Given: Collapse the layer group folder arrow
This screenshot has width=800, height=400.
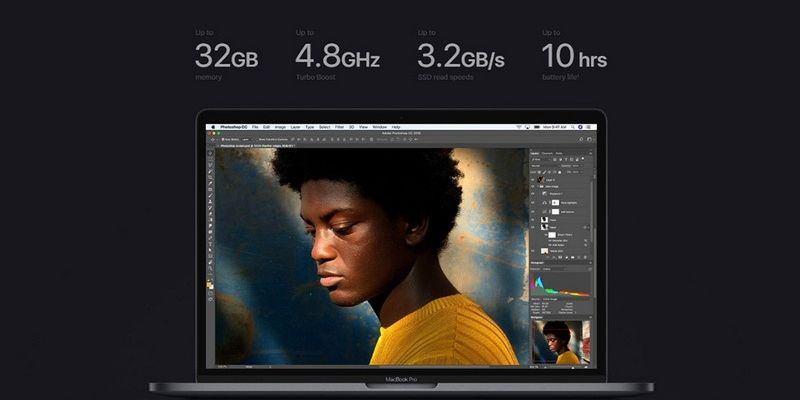Looking at the screenshot, I should pos(538,187).
